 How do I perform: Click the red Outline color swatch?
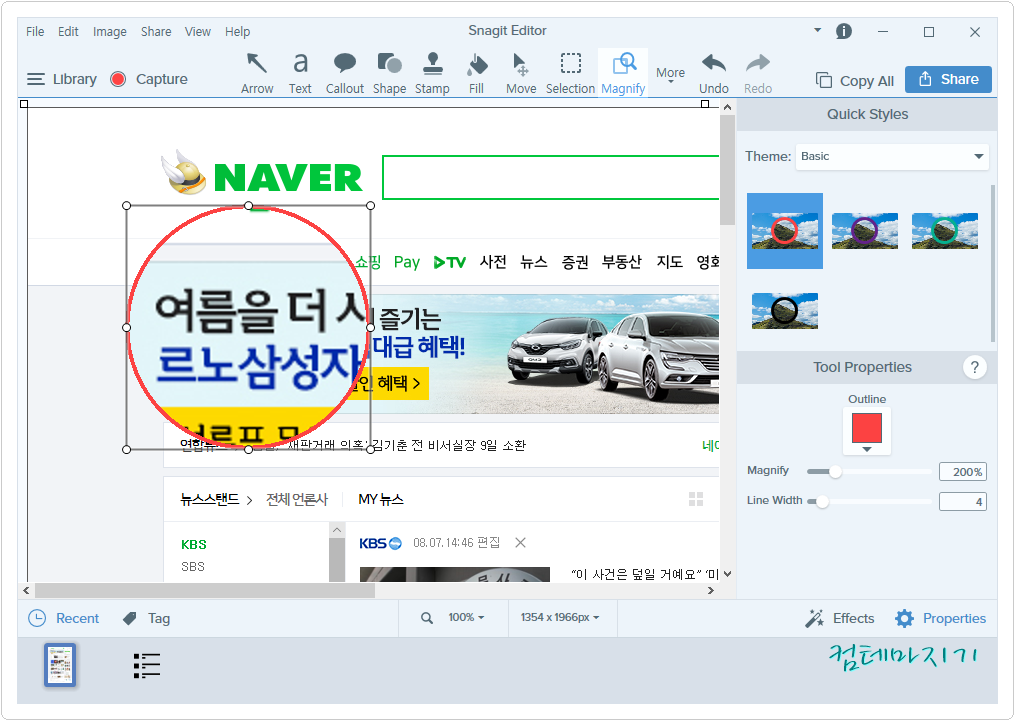click(x=867, y=428)
